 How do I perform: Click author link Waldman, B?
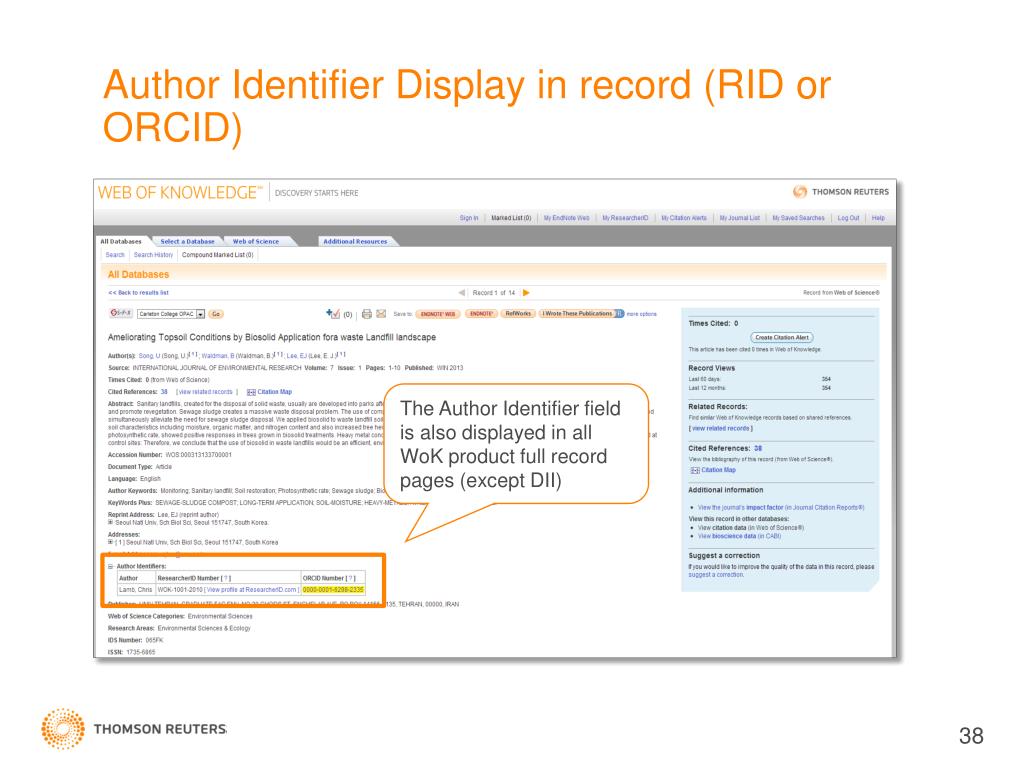pyautogui.click(x=217, y=356)
